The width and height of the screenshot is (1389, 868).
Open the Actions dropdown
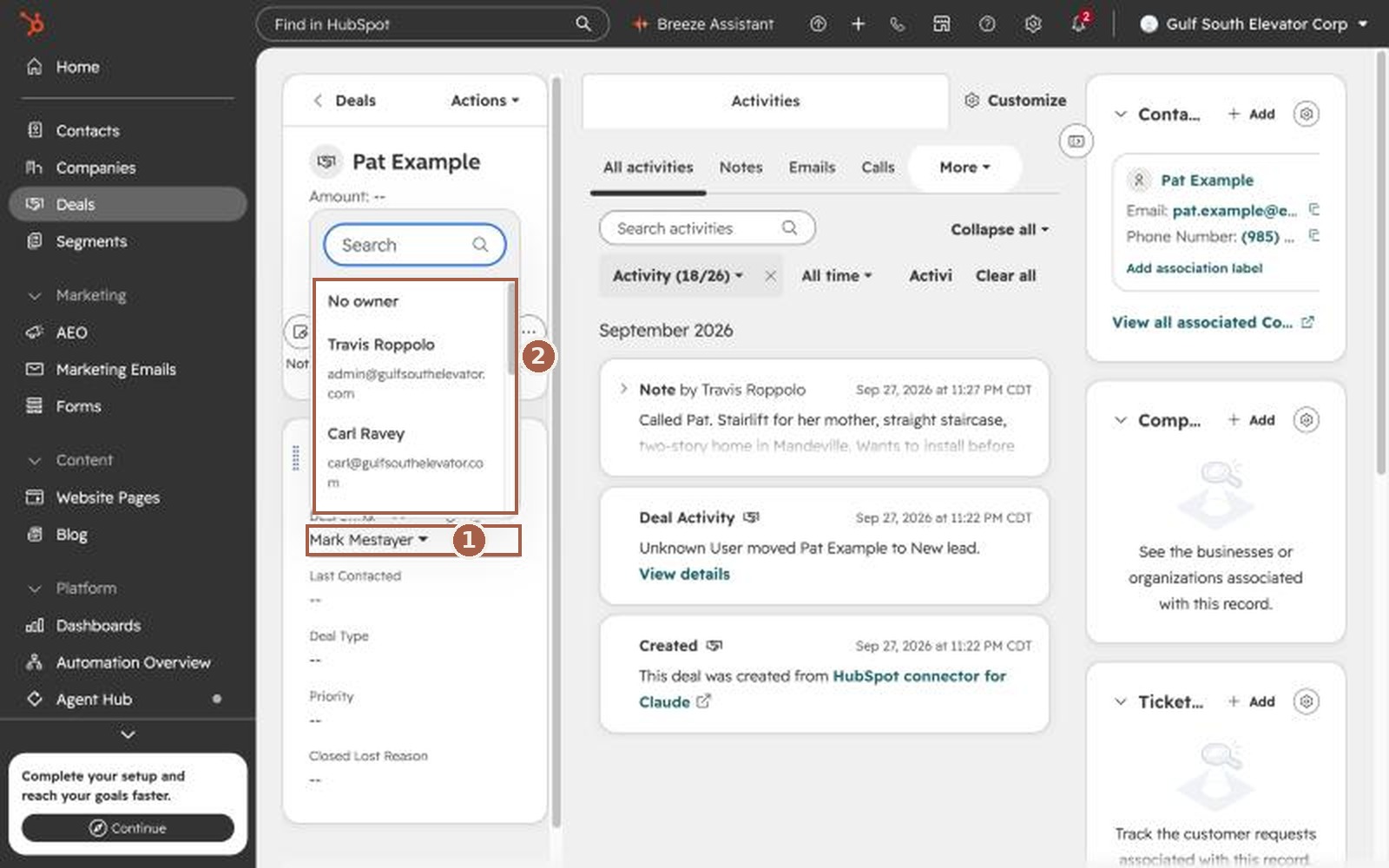pos(484,101)
